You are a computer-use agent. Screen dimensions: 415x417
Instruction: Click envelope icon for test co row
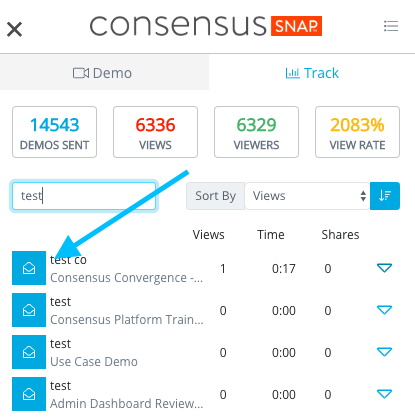point(29,268)
